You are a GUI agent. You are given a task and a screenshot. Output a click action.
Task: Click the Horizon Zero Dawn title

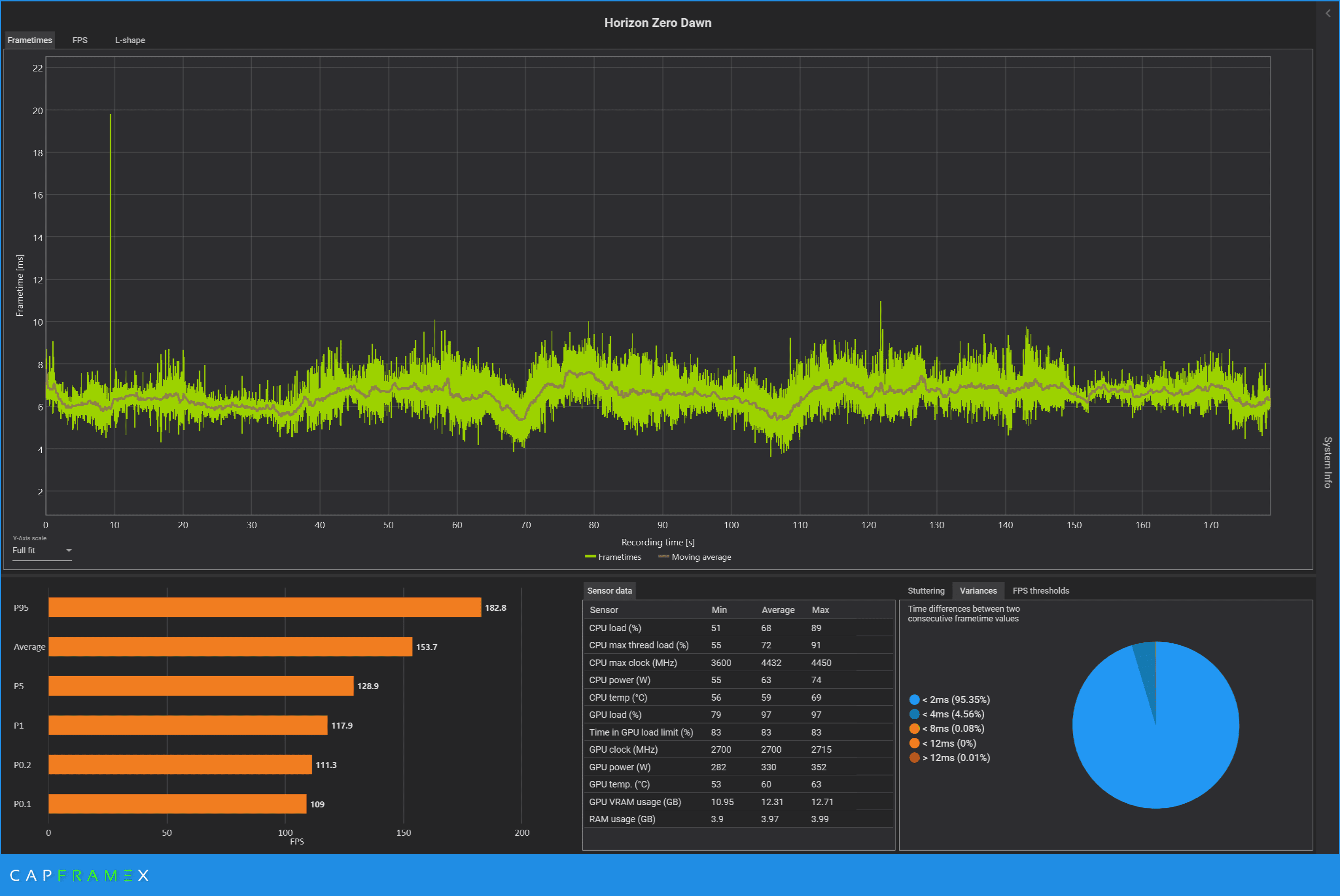(x=658, y=23)
